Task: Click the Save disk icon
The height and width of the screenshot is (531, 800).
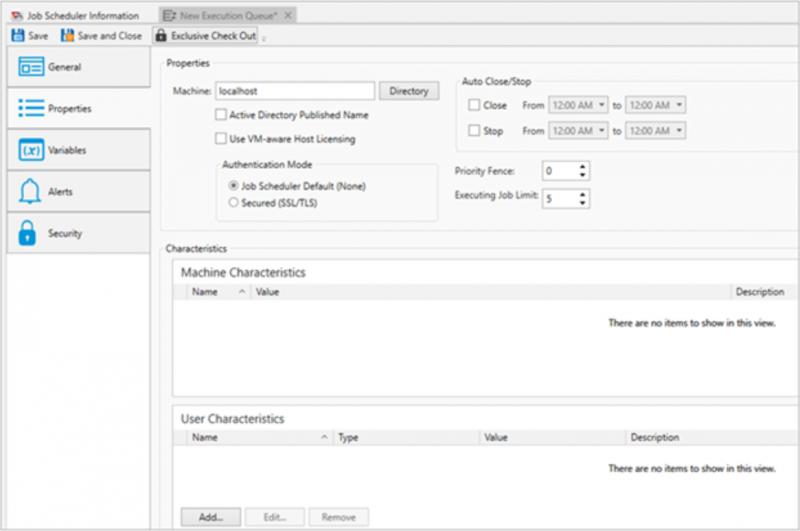Action: point(17,35)
